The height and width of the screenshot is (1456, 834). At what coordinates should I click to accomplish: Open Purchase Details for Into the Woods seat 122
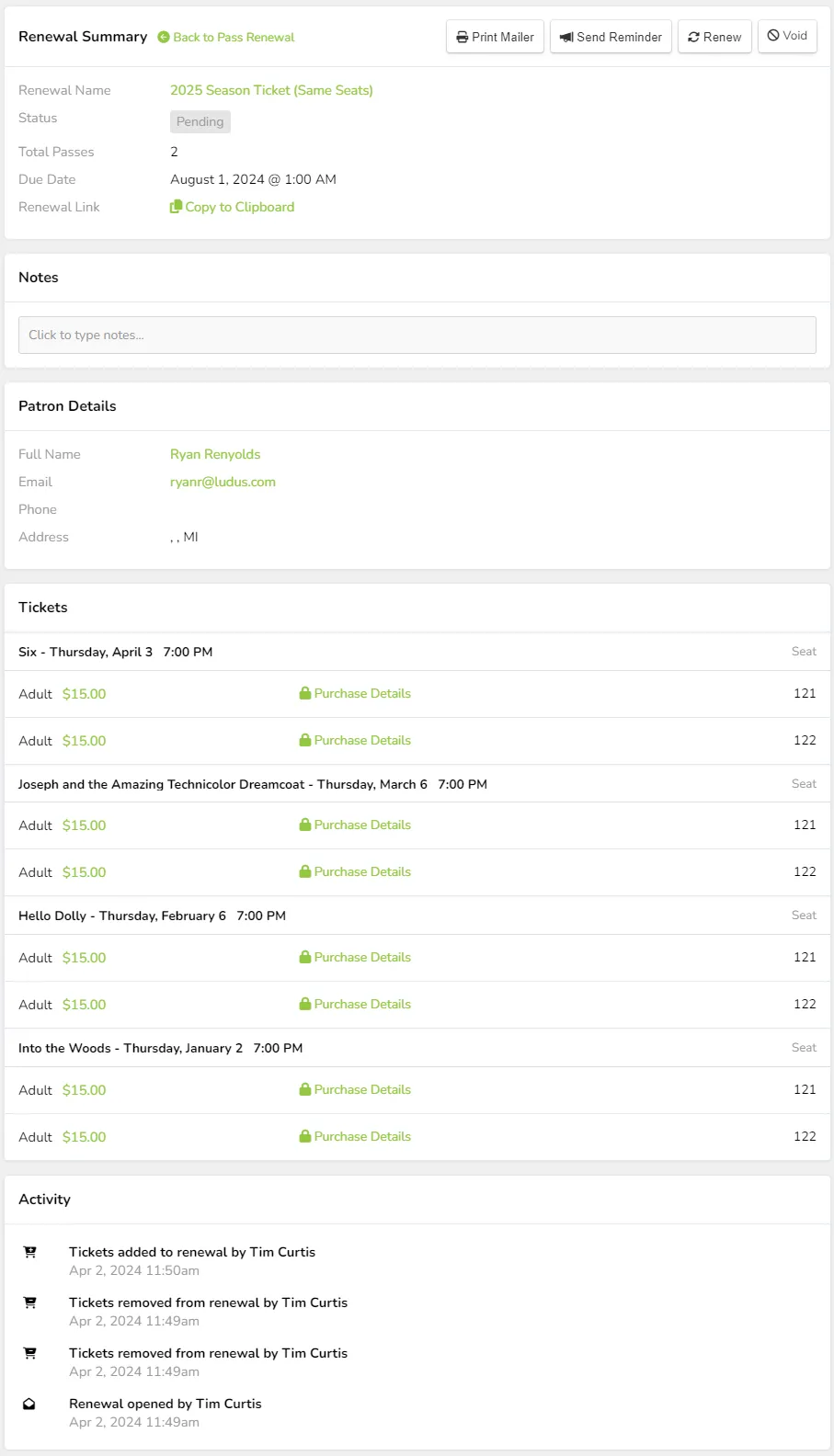click(362, 1137)
